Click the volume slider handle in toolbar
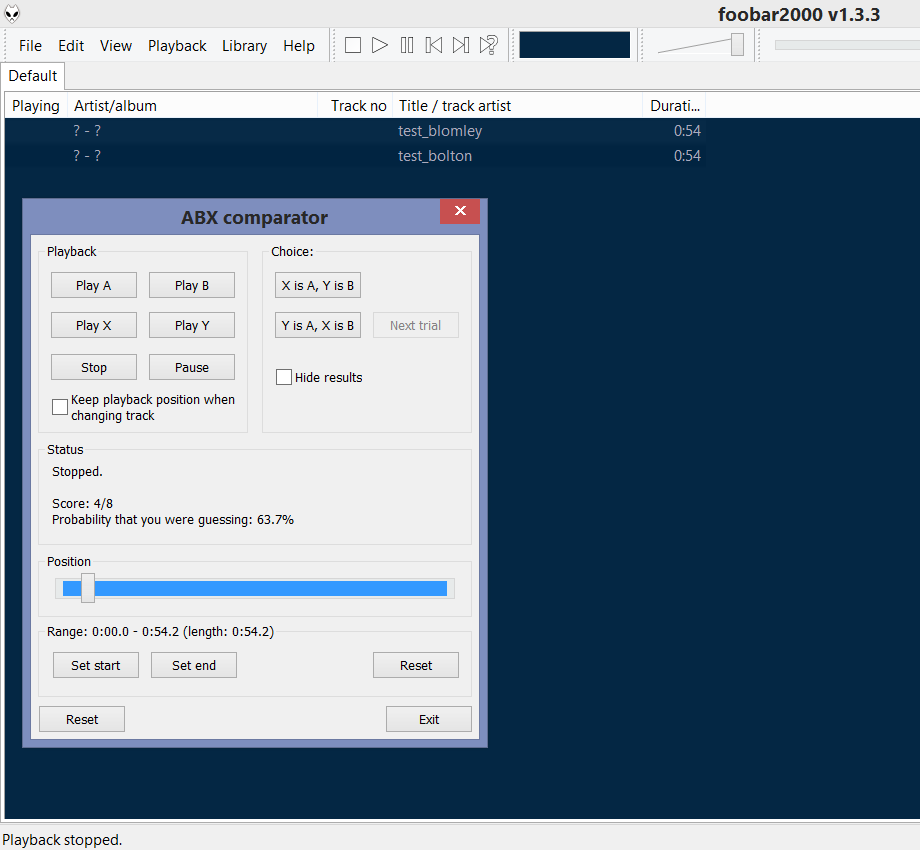 (x=737, y=45)
